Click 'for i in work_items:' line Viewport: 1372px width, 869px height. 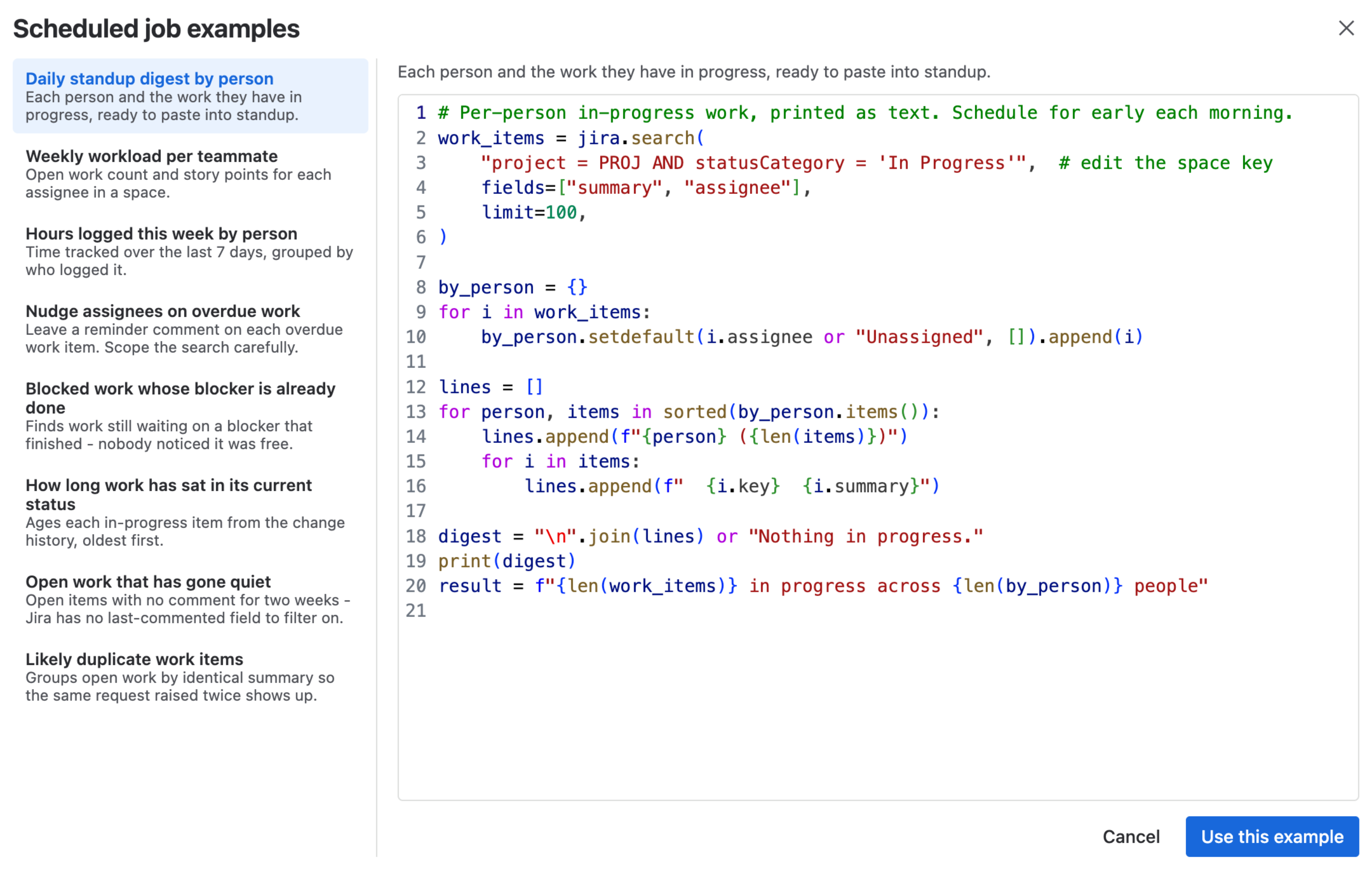[544, 312]
